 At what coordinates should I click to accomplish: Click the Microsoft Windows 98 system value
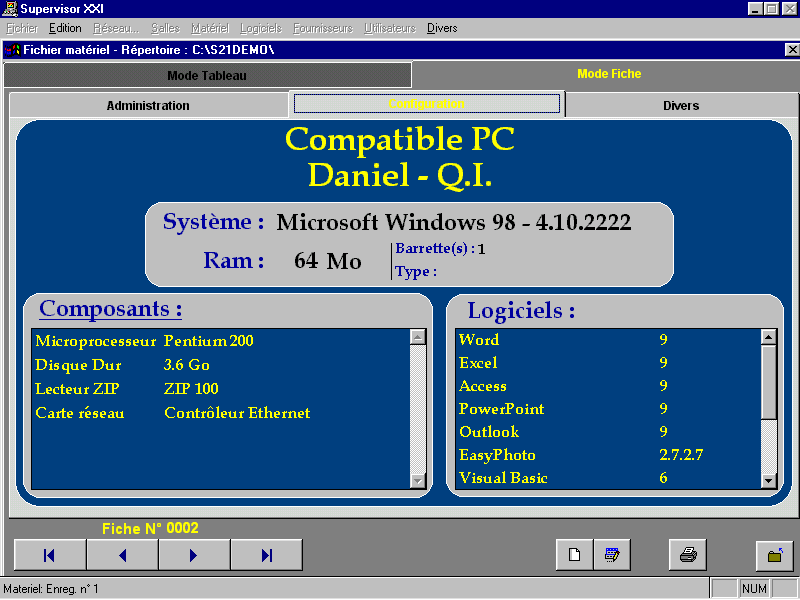point(454,222)
